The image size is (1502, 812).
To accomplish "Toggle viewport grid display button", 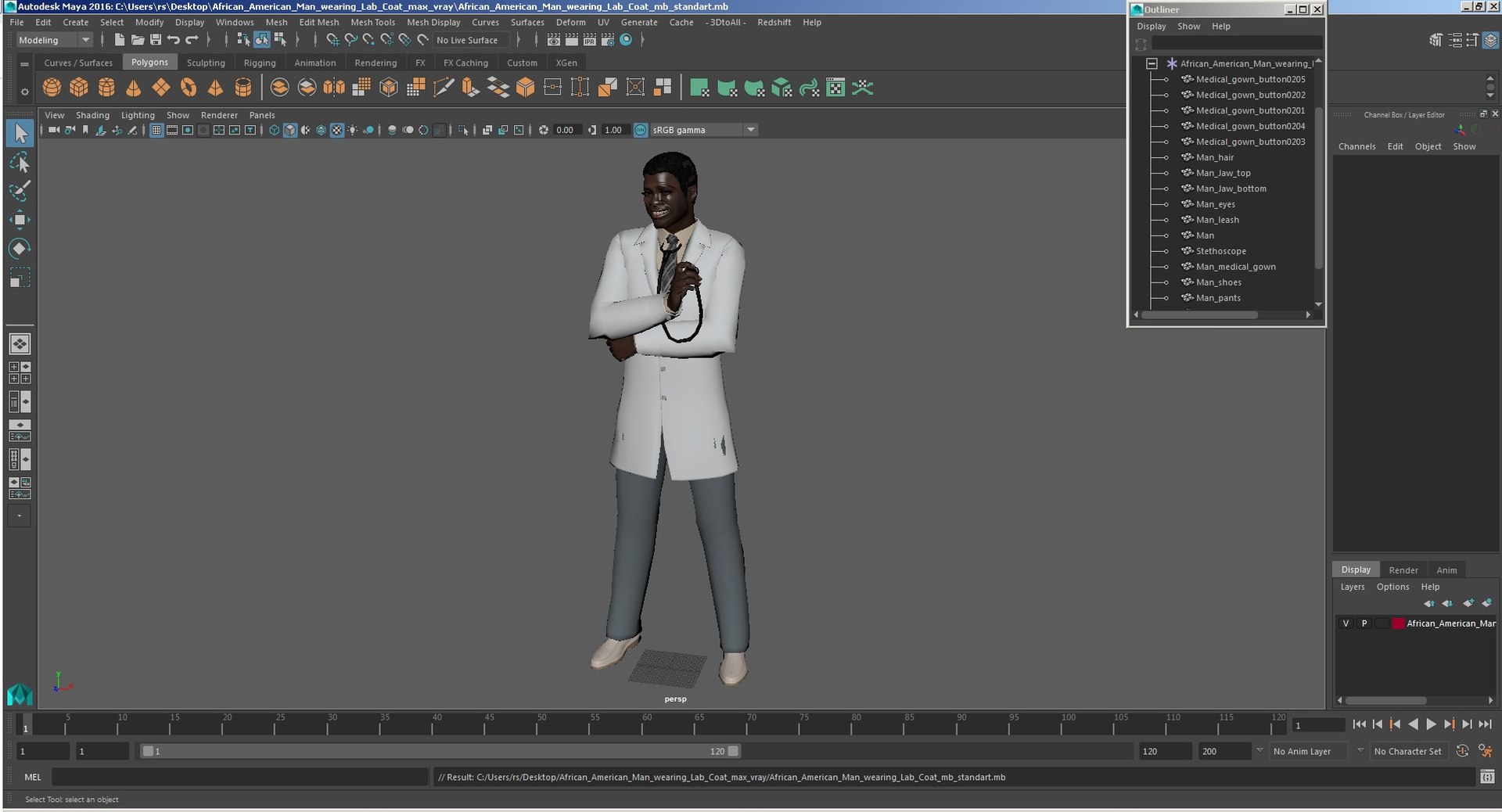I will click(x=156, y=130).
